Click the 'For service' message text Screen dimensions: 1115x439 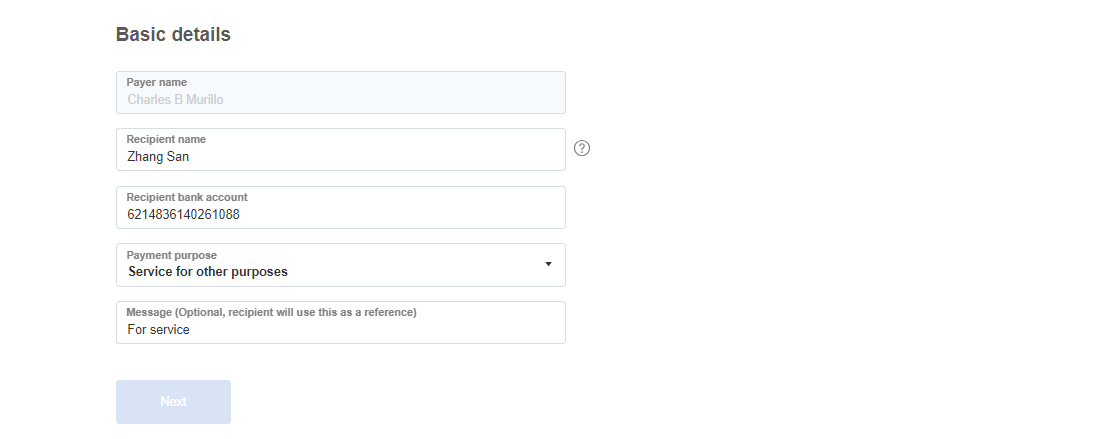point(159,329)
